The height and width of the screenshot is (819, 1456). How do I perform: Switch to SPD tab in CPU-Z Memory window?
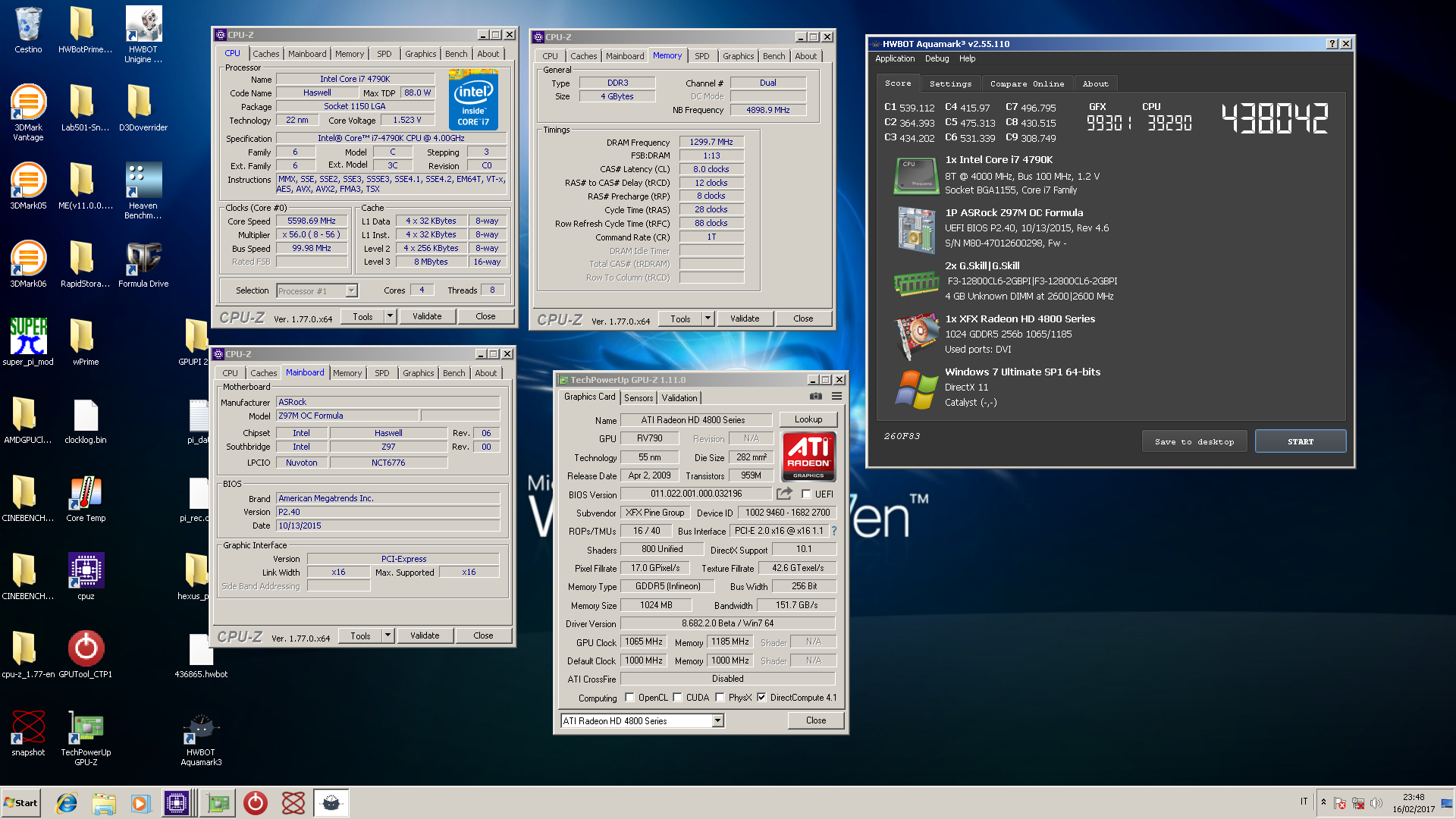tap(702, 56)
